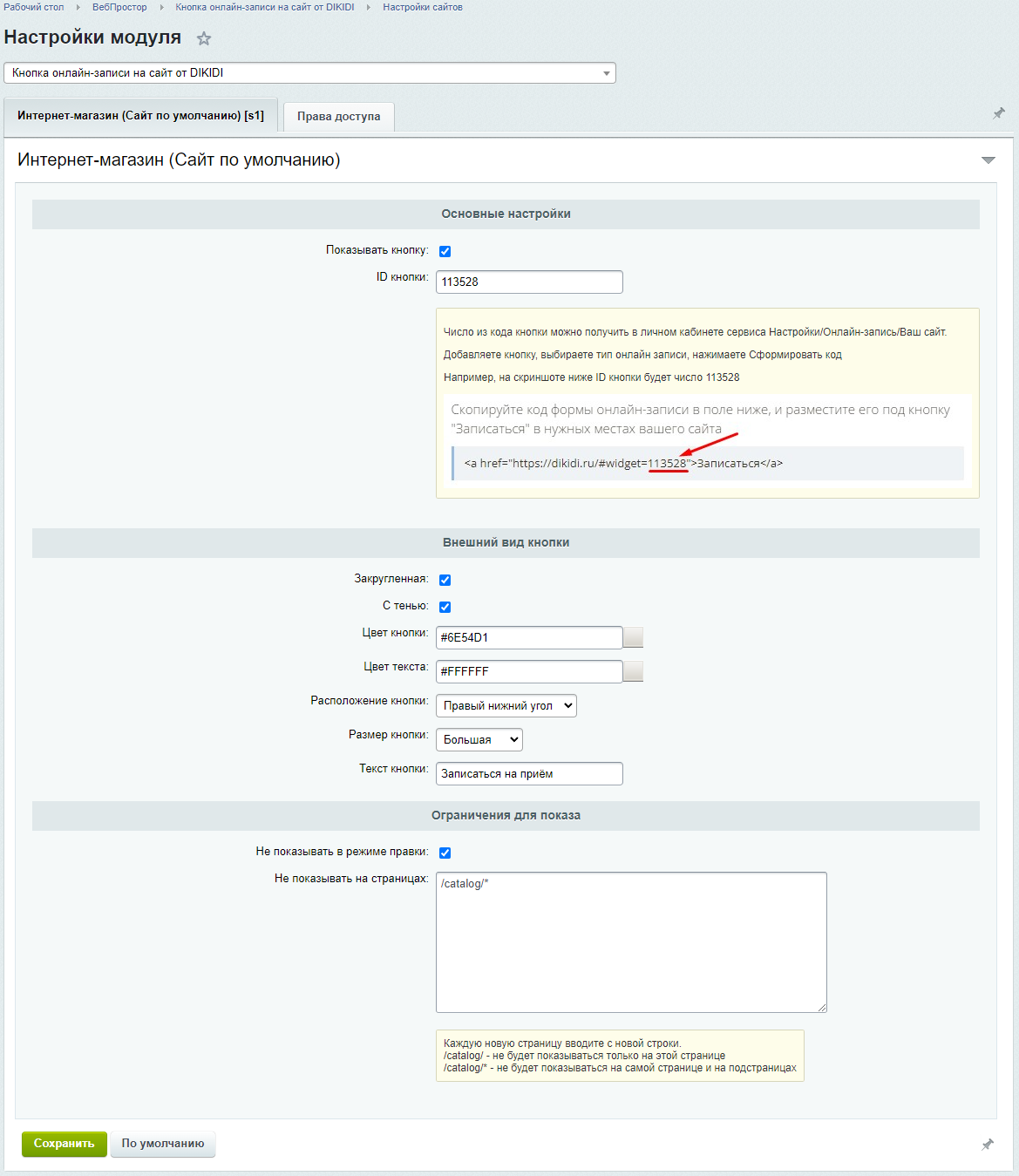The height and width of the screenshot is (1176, 1019).
Task: Select the Интернет-магазин [s1] tab
Action: point(140,115)
